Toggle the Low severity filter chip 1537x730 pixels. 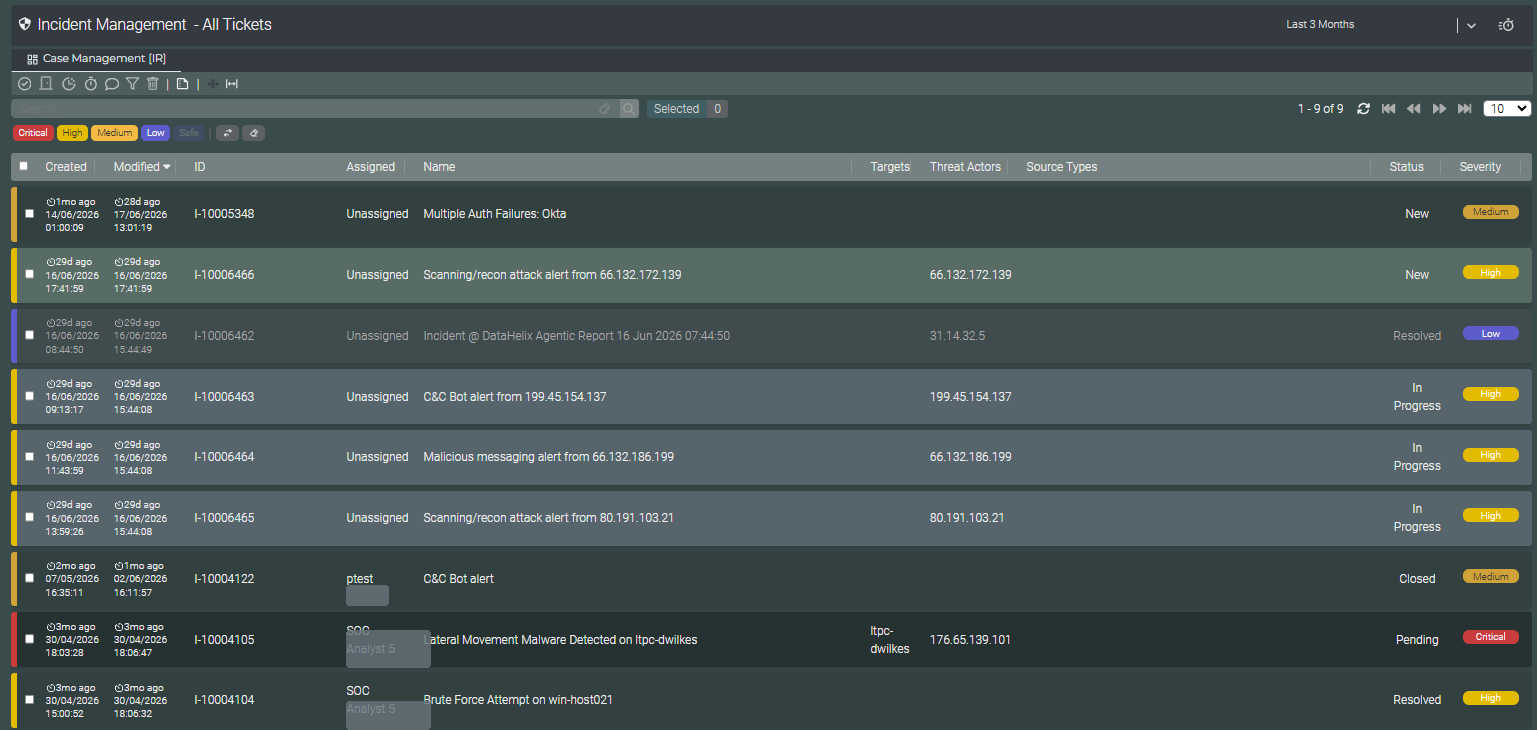click(x=155, y=133)
